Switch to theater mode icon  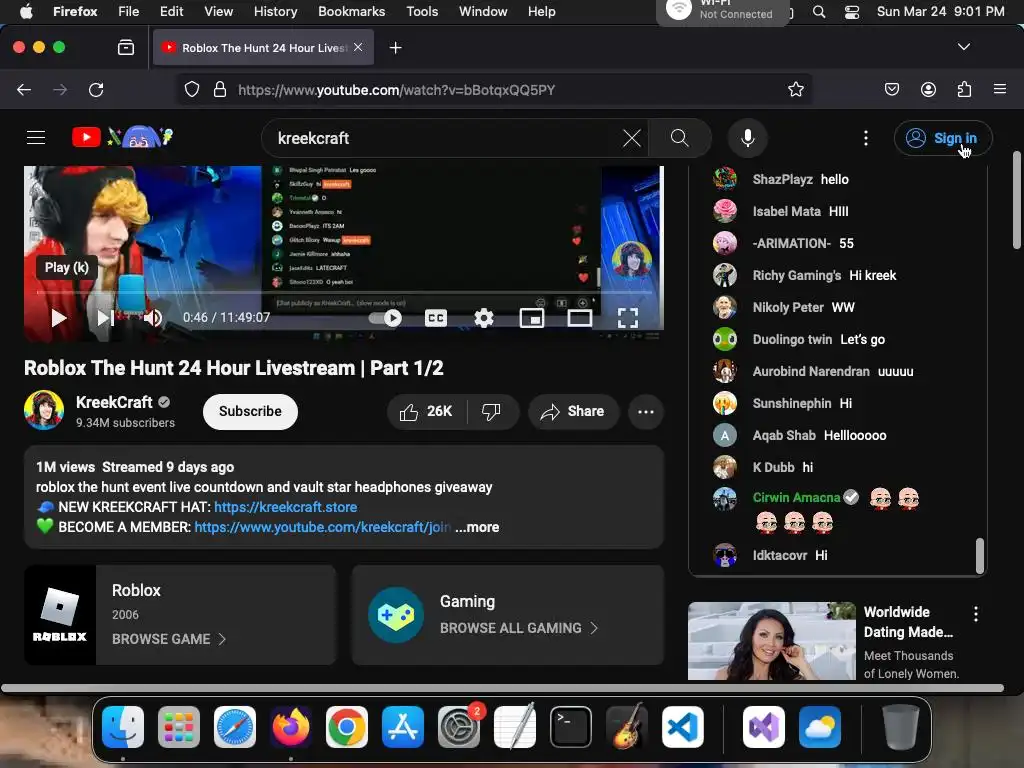click(579, 318)
